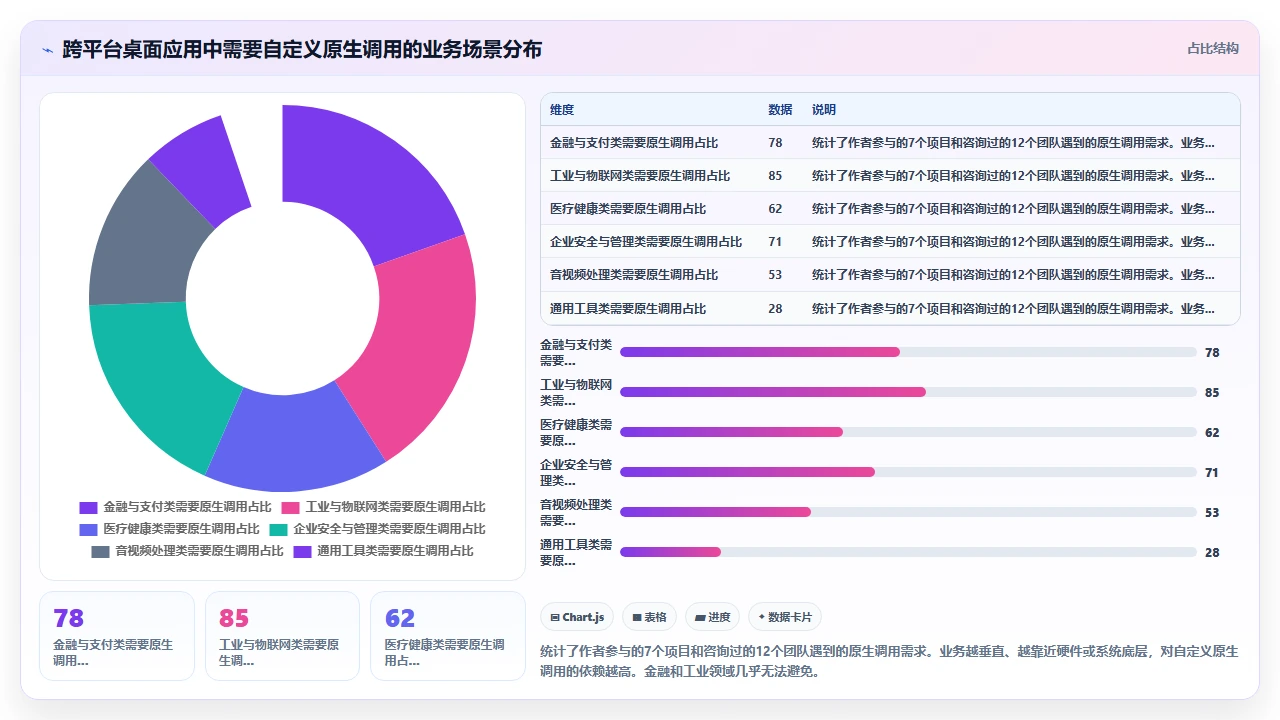This screenshot has width=1280, height=720.
Task: Open the stat card with the large 62
Action: point(447,636)
